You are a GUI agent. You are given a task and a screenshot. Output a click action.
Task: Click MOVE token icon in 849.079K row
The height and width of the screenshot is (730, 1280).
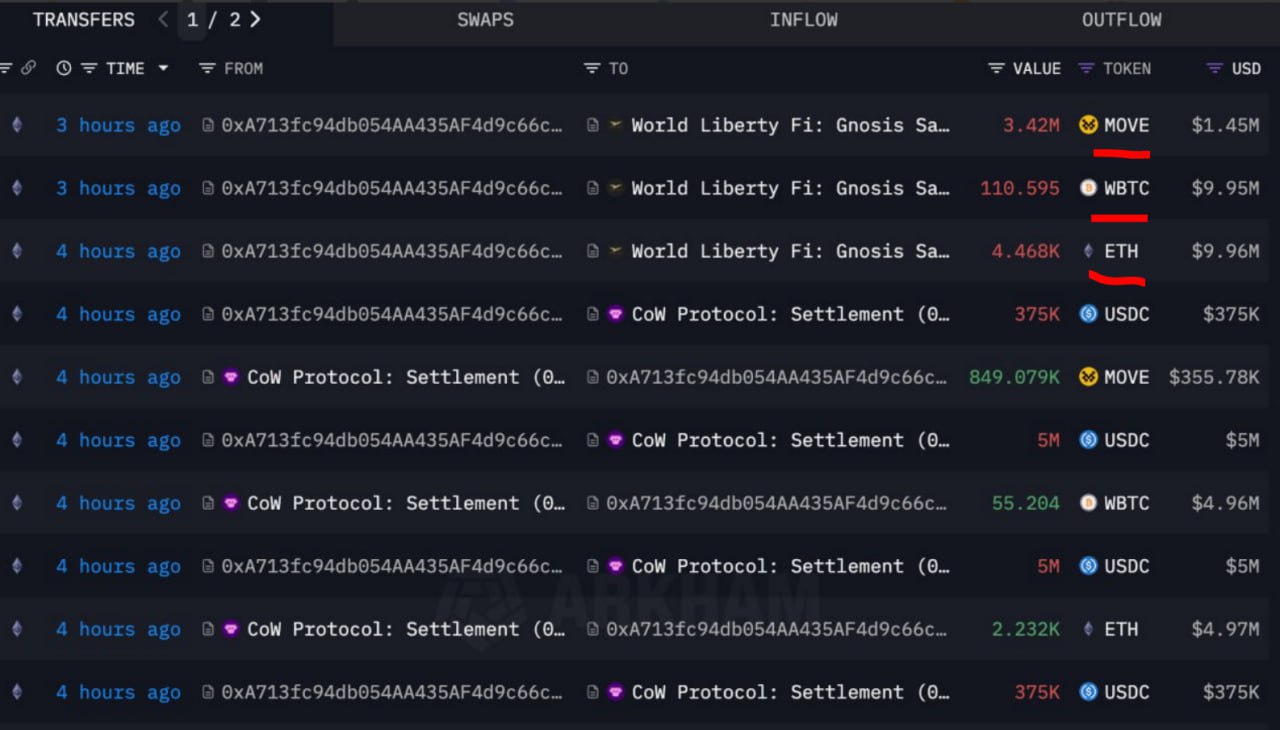[x=1089, y=377]
